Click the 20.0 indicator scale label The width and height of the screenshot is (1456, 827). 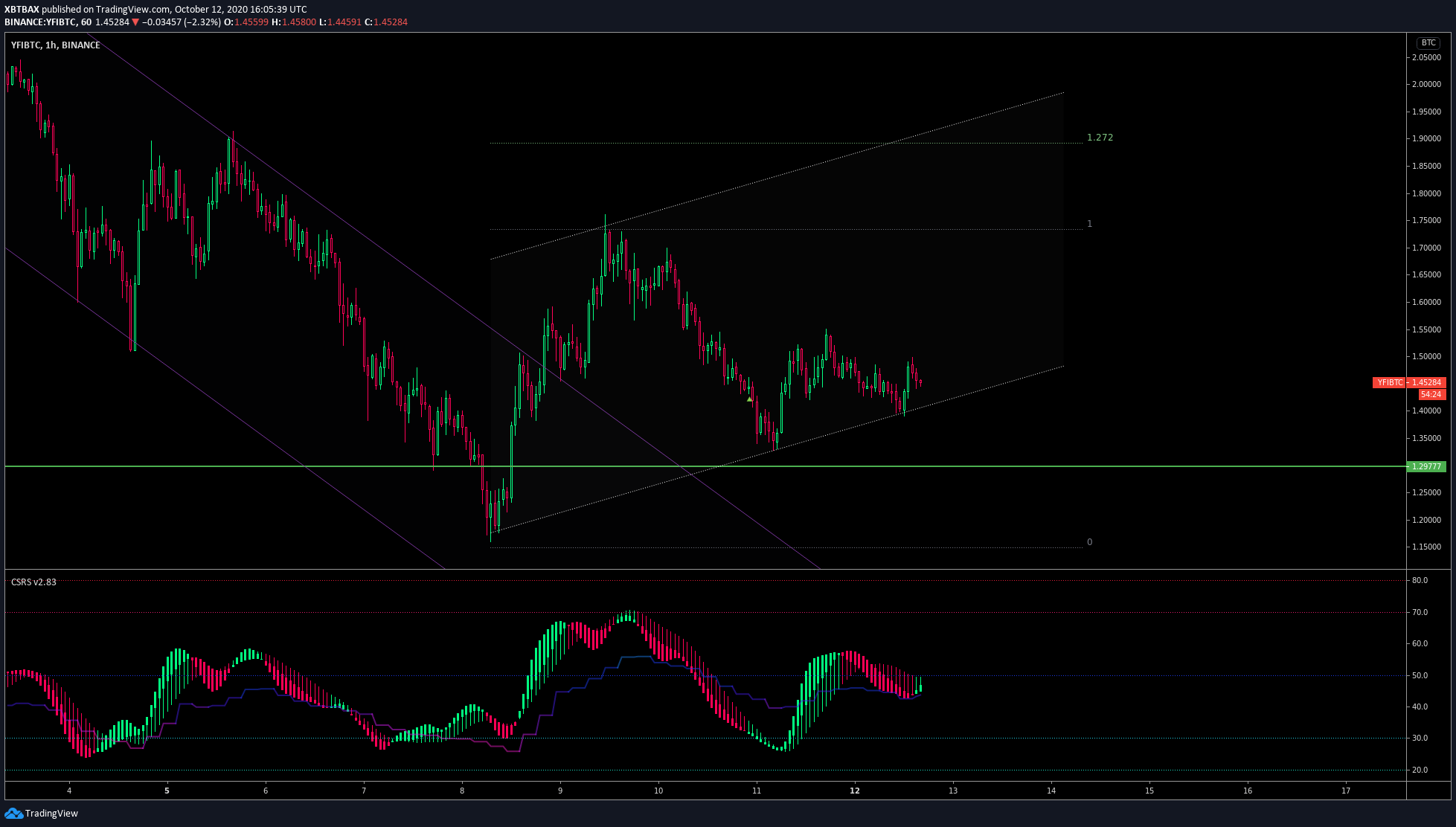click(1420, 770)
